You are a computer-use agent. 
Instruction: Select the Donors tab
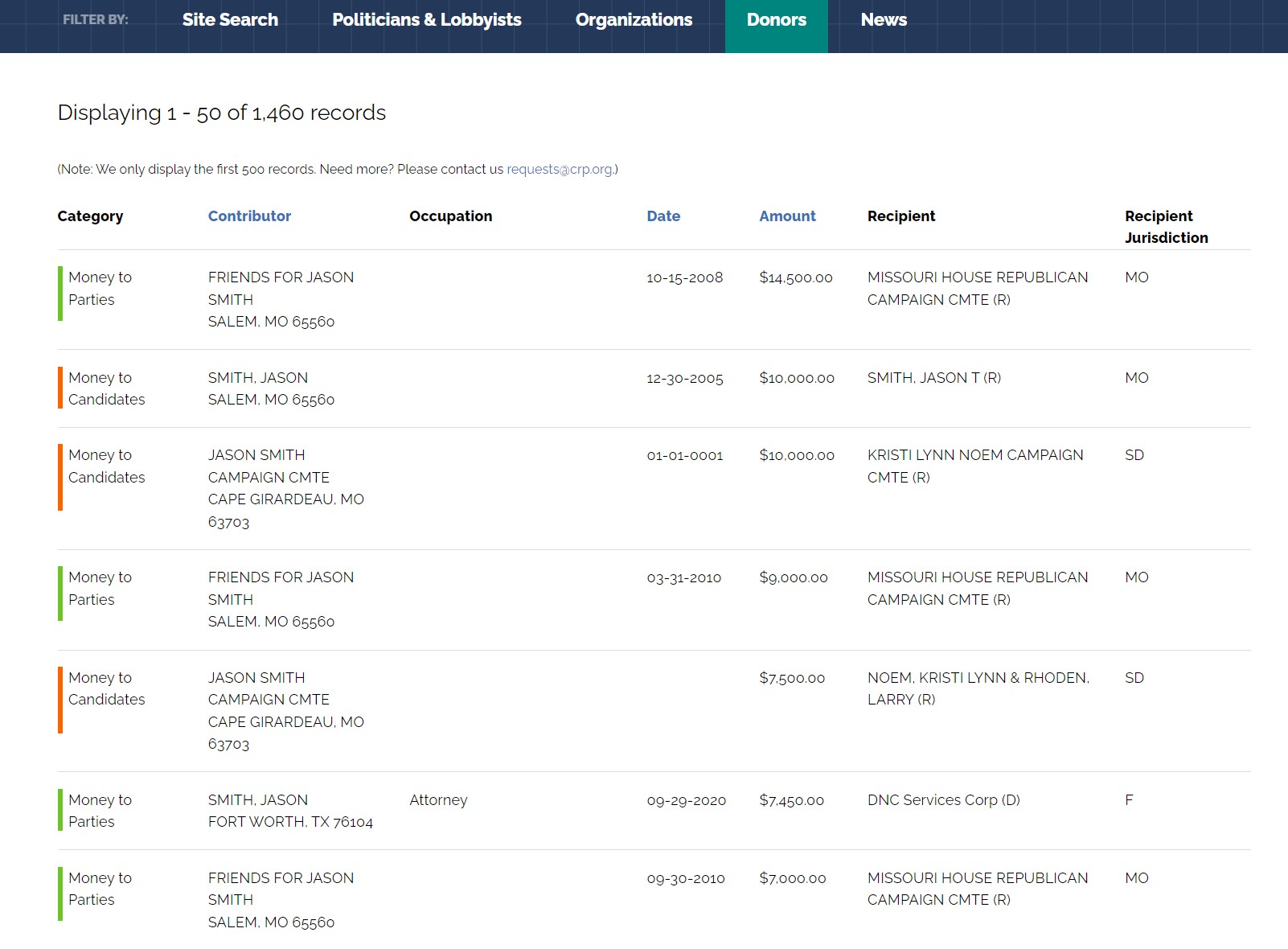click(776, 20)
